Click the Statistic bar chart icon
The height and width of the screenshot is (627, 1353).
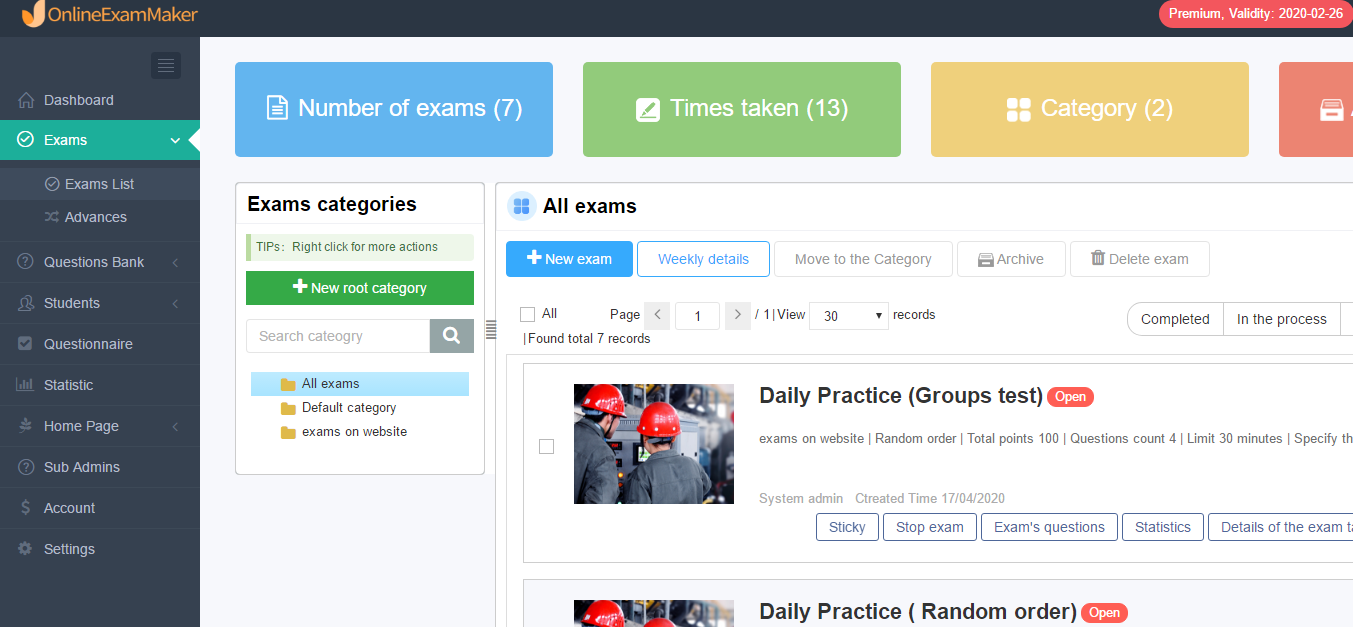pos(26,385)
